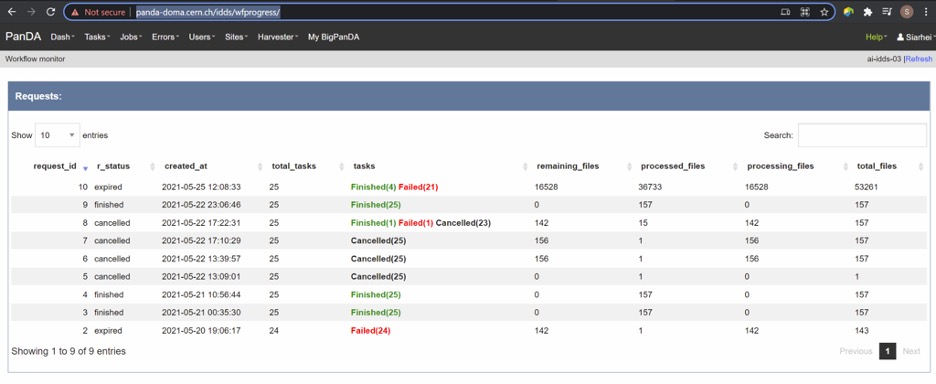Open the Chrome profile avatar S
936x384 pixels.
pos(907,12)
